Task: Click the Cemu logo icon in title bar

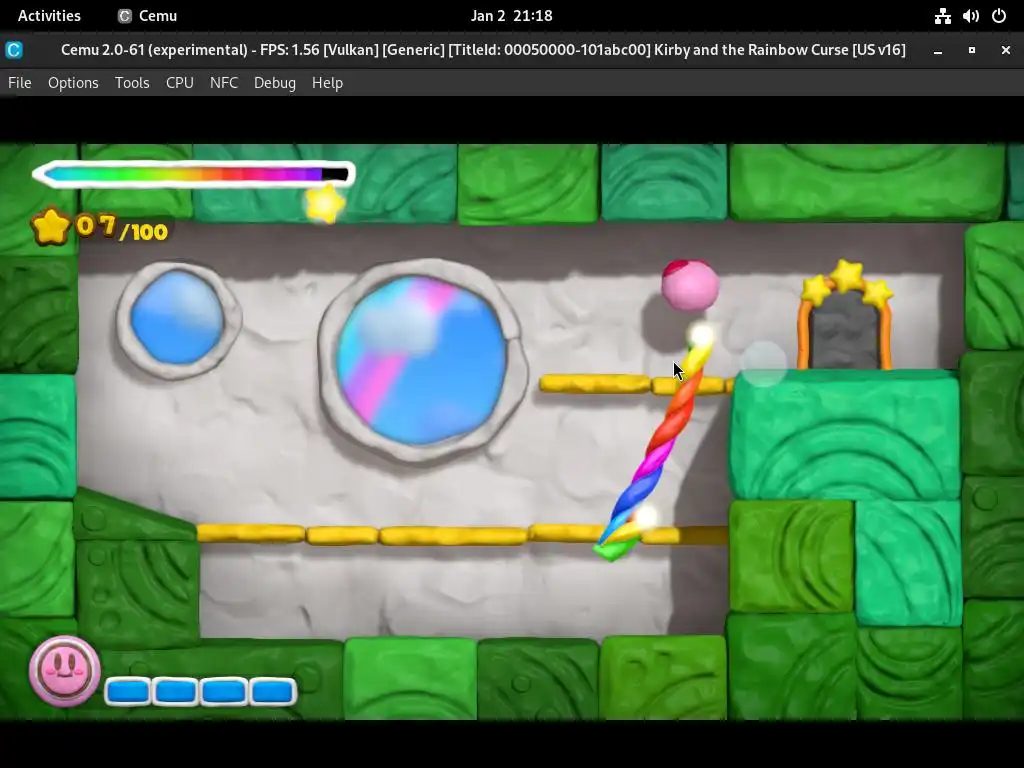Action: coord(14,50)
